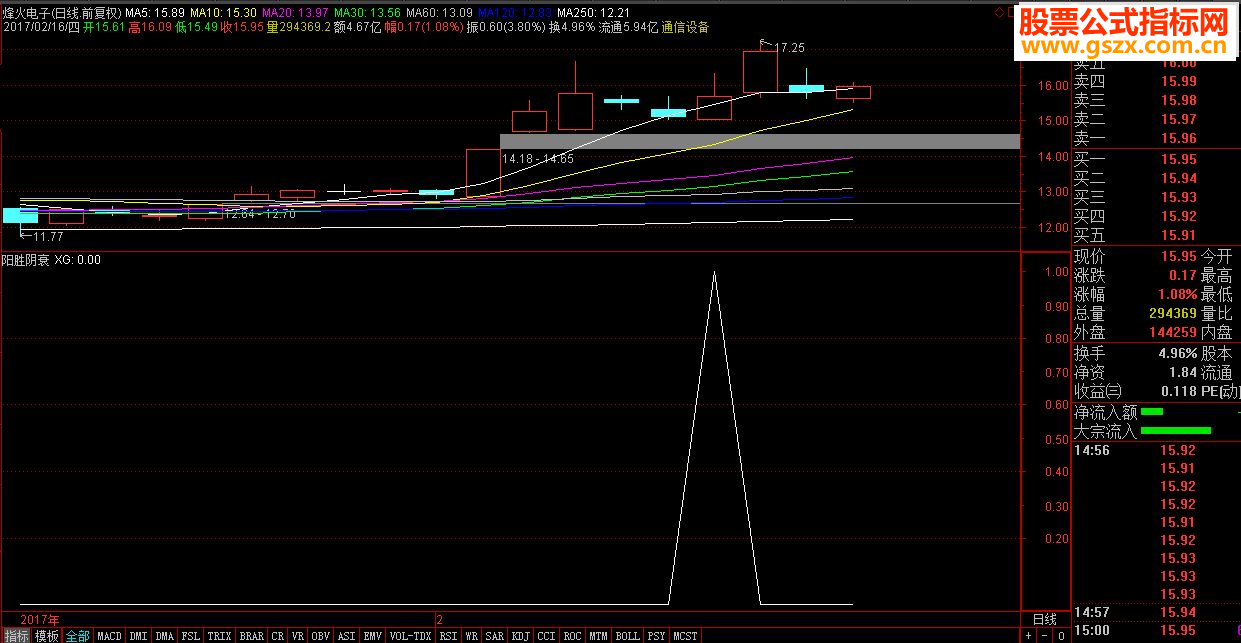Switch to the RSI indicator tab

point(448,636)
